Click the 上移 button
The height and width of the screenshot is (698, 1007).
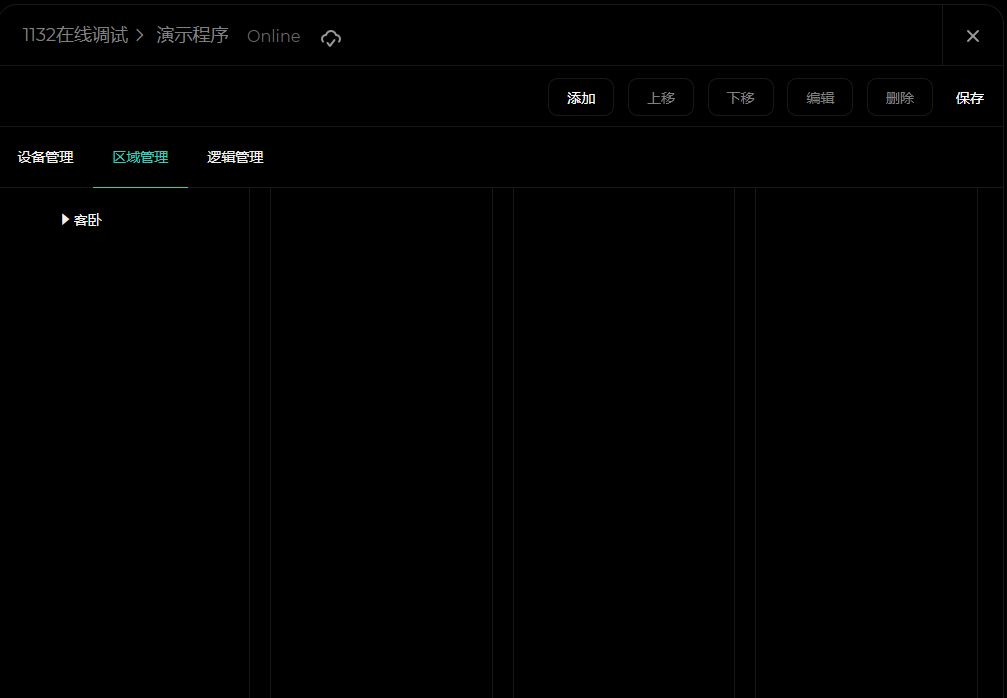click(661, 98)
